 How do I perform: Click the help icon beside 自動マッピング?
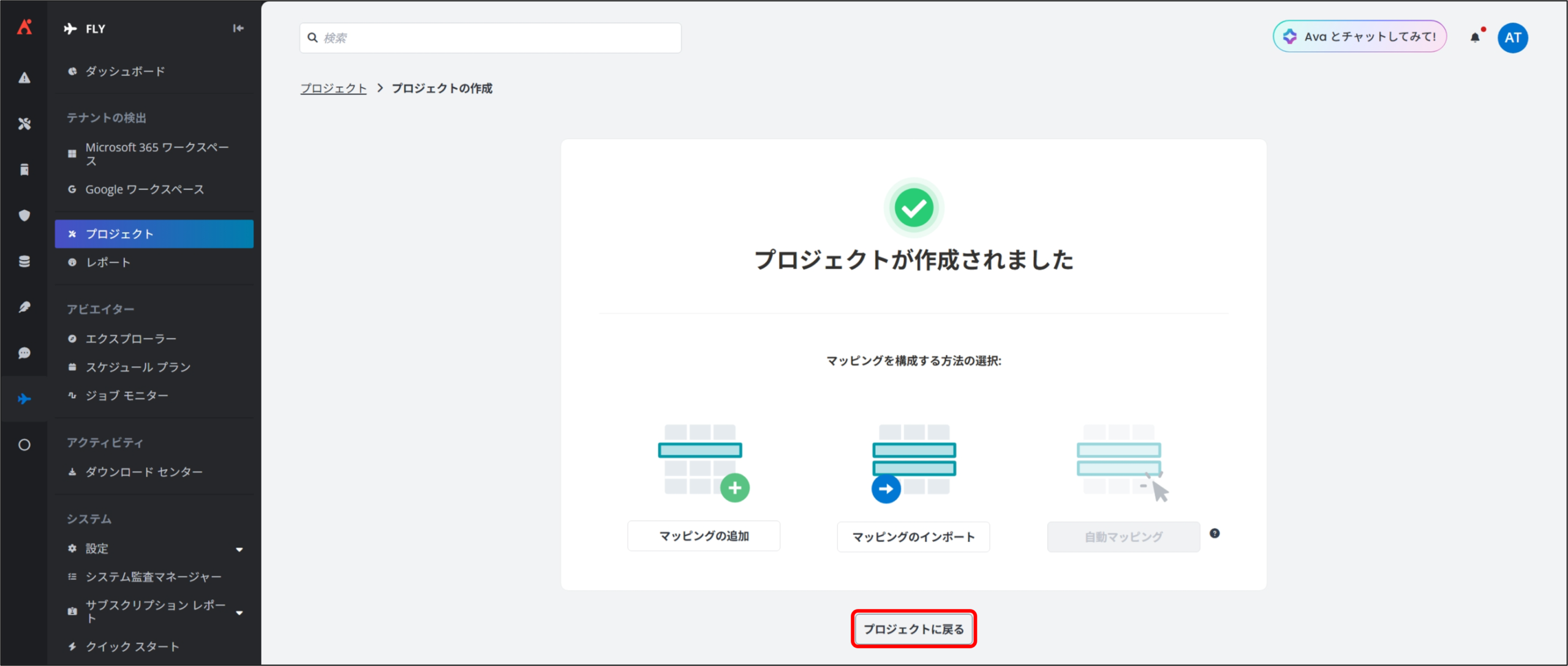(x=1215, y=533)
